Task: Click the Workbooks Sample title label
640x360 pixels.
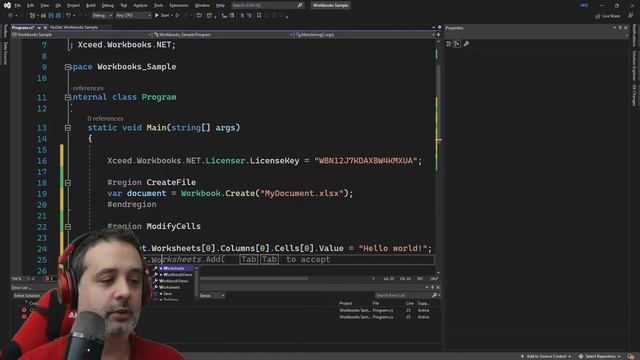Action: pyautogui.click(x=330, y=5)
